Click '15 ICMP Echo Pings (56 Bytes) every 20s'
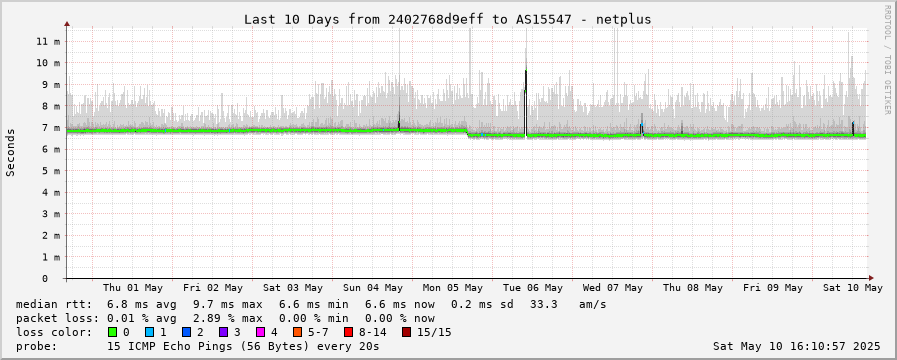 243,346
